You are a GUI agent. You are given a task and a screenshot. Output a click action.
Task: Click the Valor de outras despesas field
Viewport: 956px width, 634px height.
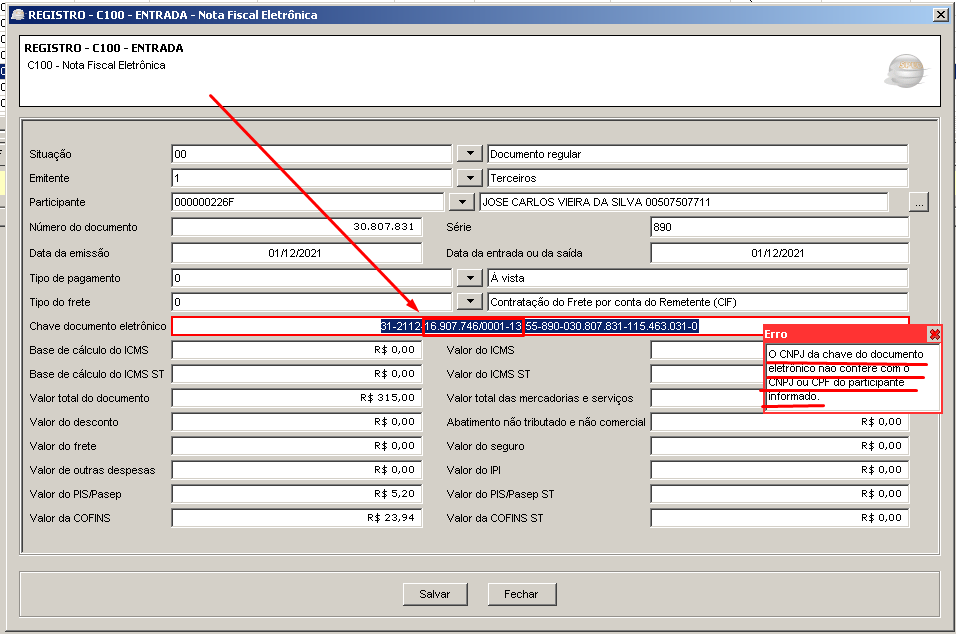[x=296, y=470]
